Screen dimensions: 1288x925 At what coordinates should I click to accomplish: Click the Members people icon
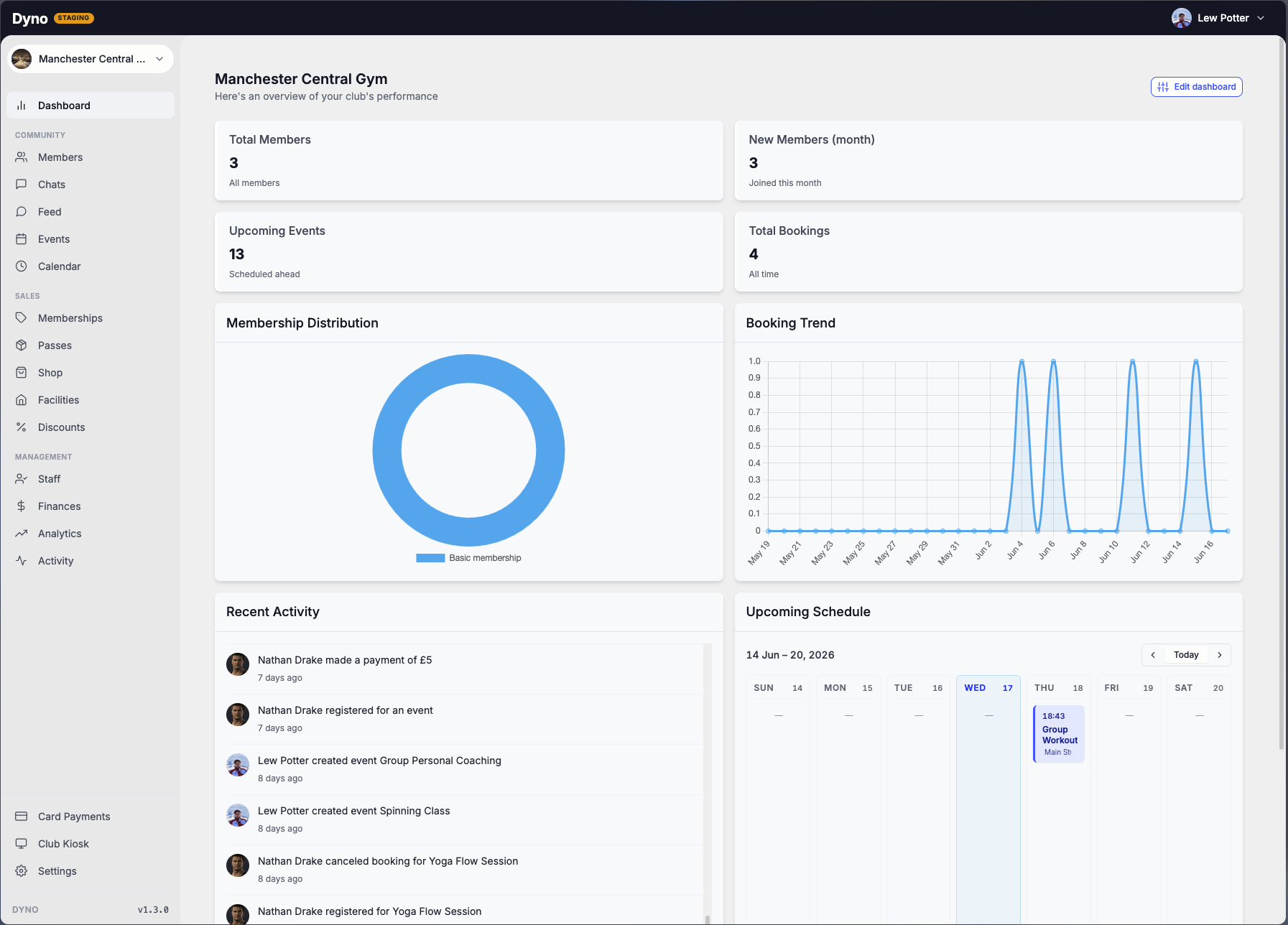click(x=22, y=157)
